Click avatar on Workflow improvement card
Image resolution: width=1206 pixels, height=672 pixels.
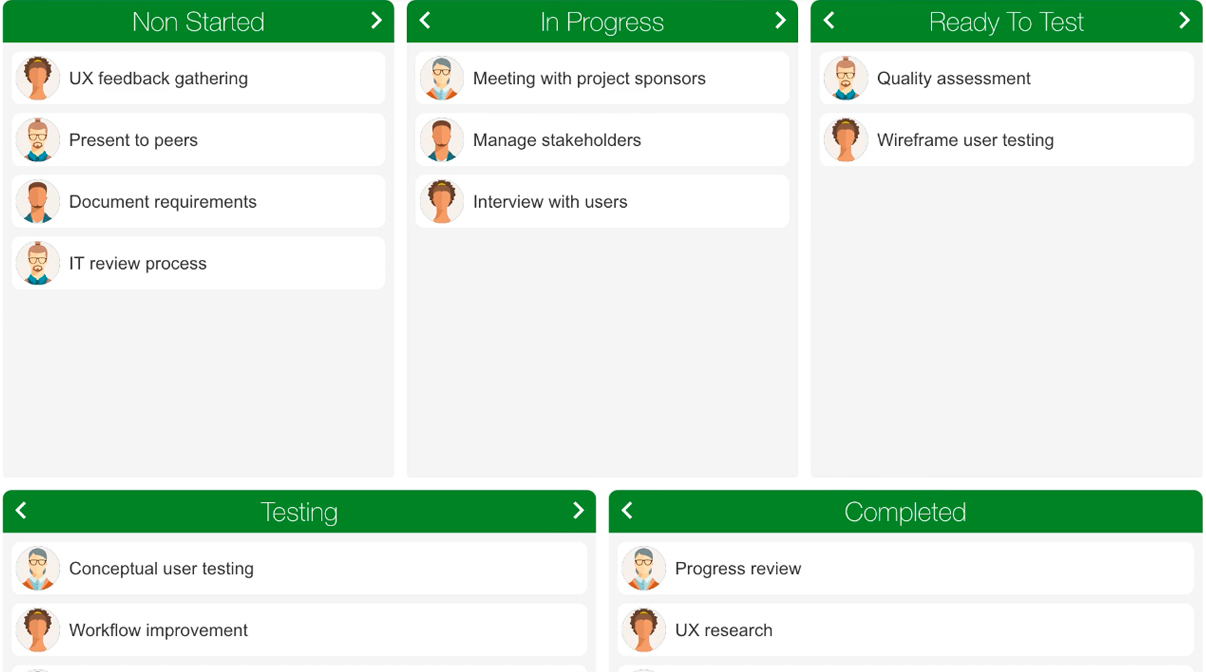(x=38, y=630)
